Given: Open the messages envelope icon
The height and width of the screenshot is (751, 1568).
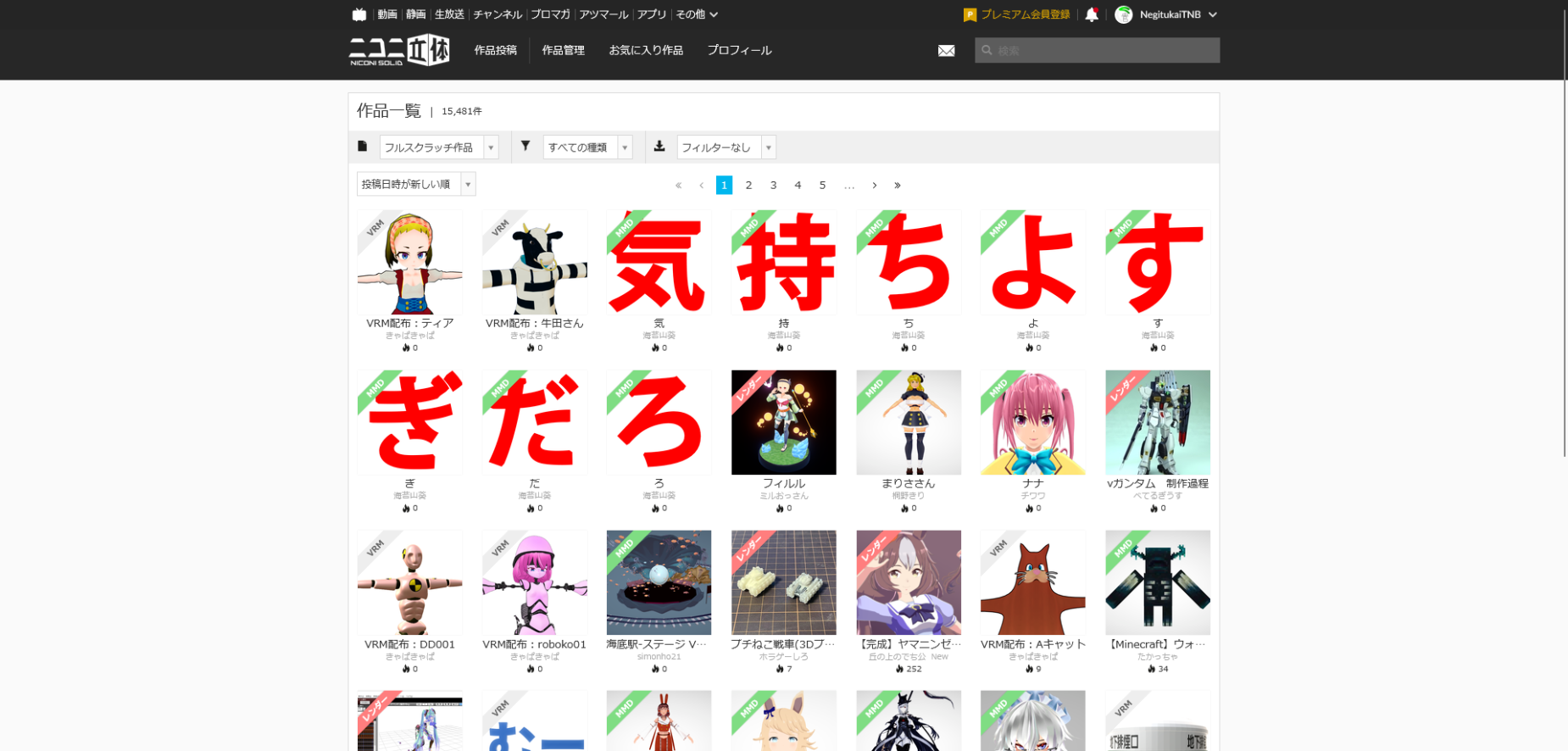Looking at the screenshot, I should click(947, 51).
